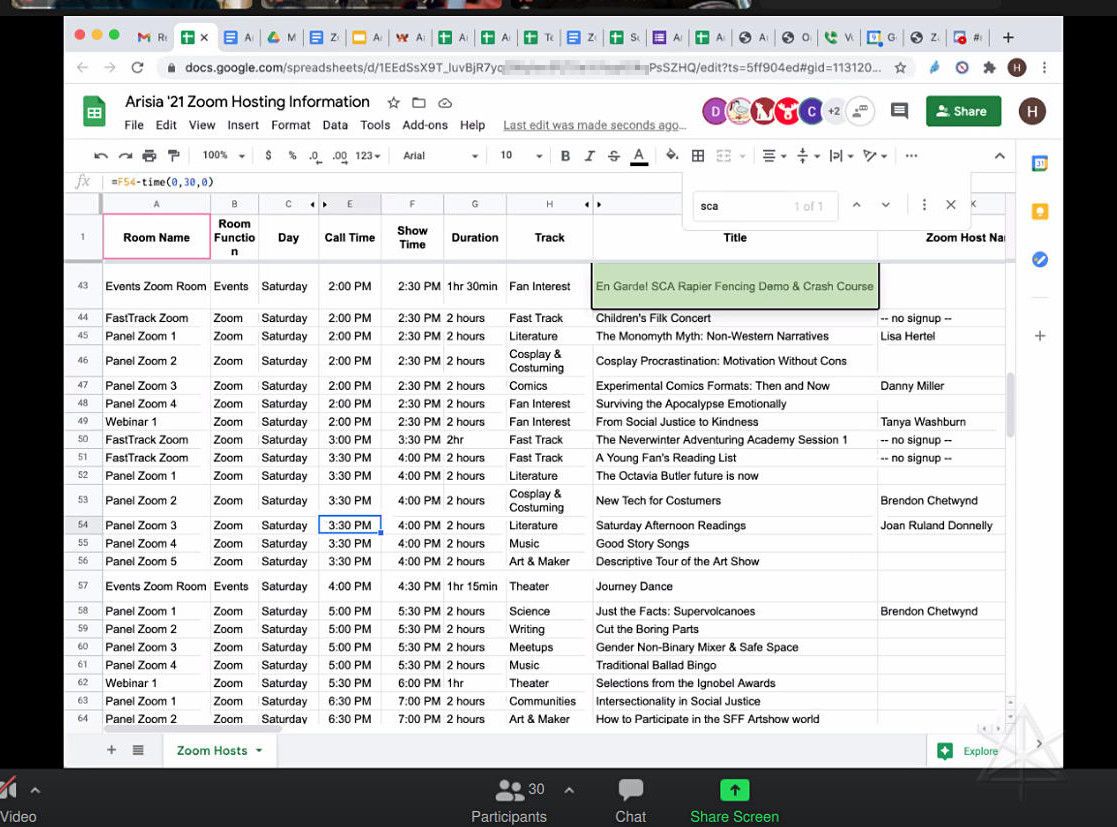Open the Borders tool

tap(698, 156)
